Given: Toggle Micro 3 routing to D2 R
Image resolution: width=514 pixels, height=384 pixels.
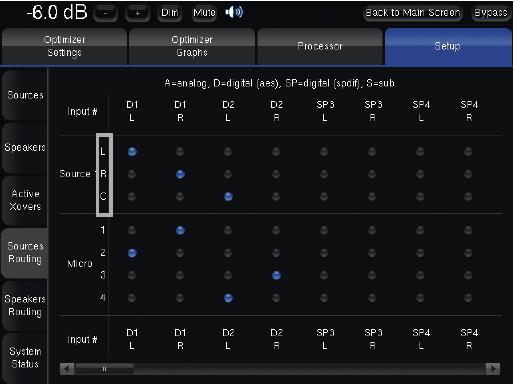Looking at the screenshot, I should 276,275.
